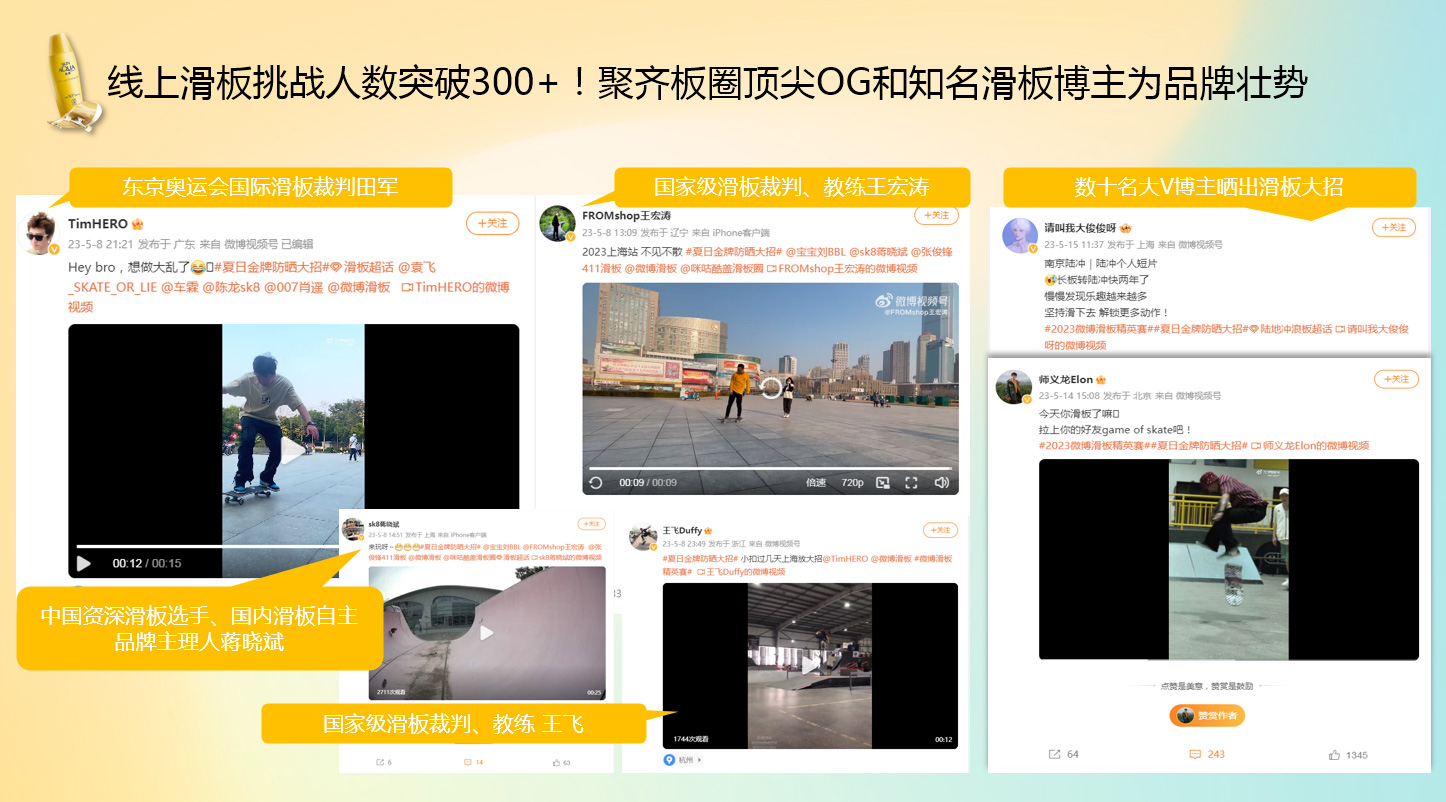Click the progress bar on FROMshop video
The image size is (1446, 802).
[x=770, y=468]
